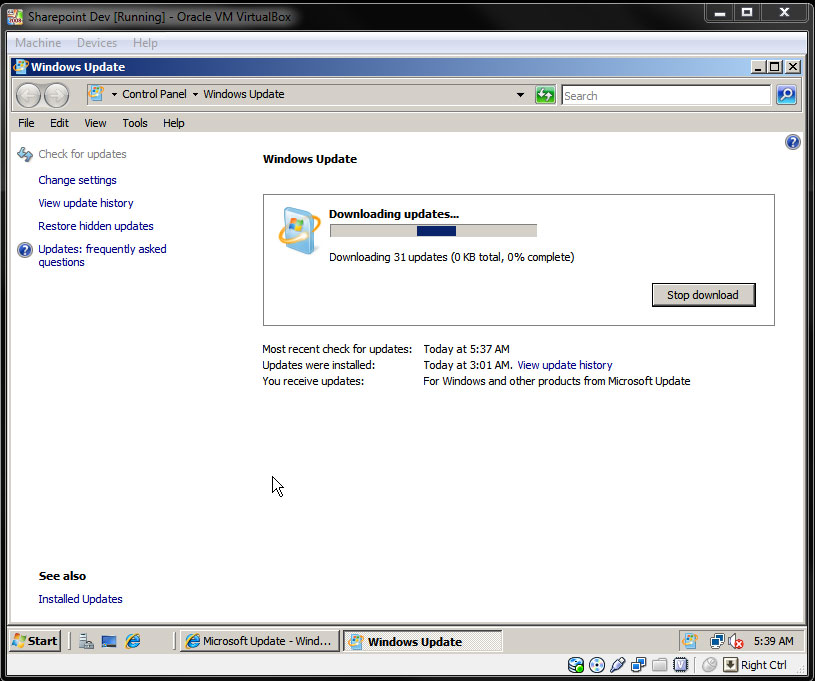Click VirtualBox USB devices status icon
This screenshot has height=681, width=815.
pyautogui.click(x=617, y=665)
